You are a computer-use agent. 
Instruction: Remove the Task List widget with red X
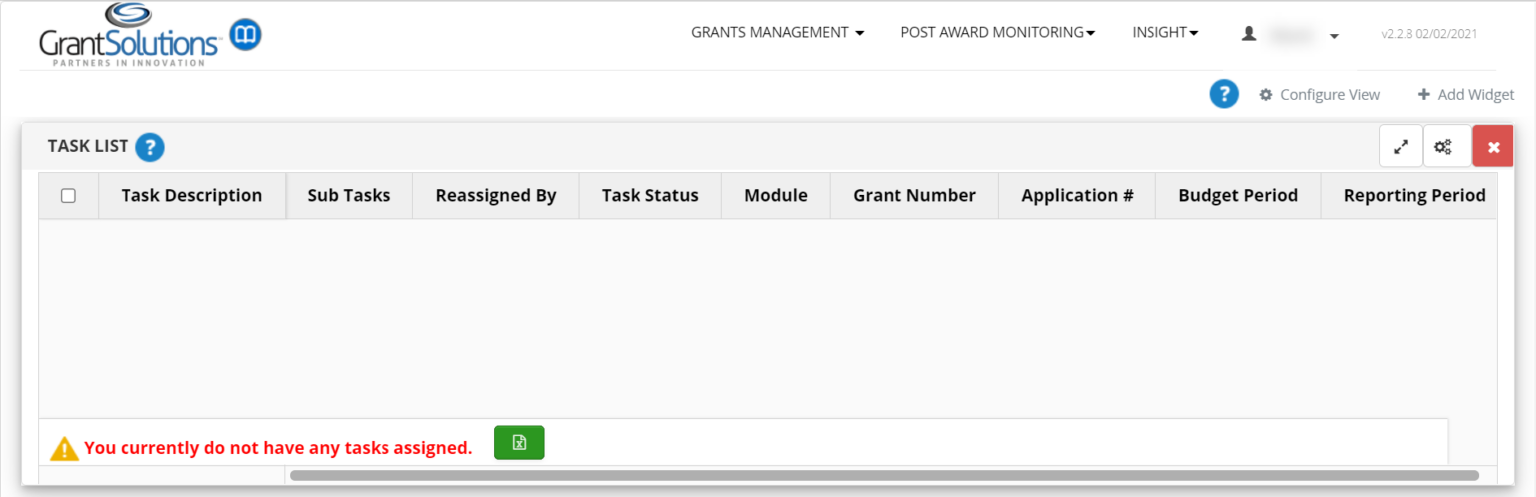pyautogui.click(x=1493, y=146)
